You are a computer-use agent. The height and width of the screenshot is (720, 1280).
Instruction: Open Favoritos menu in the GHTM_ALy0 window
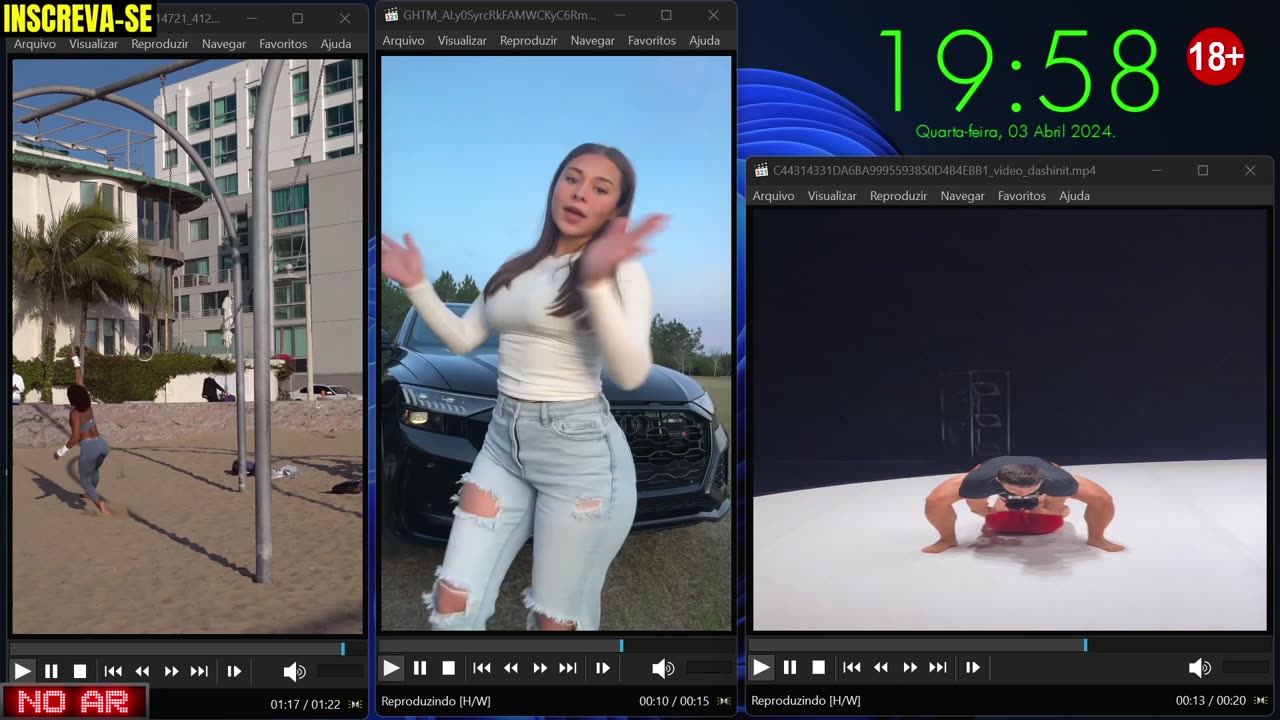(652, 41)
